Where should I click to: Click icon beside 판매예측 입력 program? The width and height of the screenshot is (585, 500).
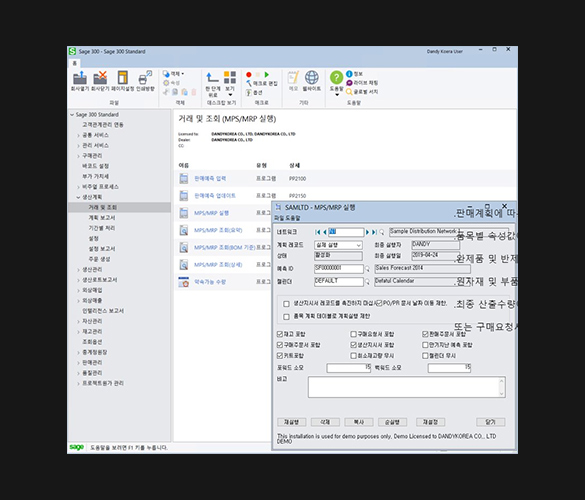[x=184, y=179]
